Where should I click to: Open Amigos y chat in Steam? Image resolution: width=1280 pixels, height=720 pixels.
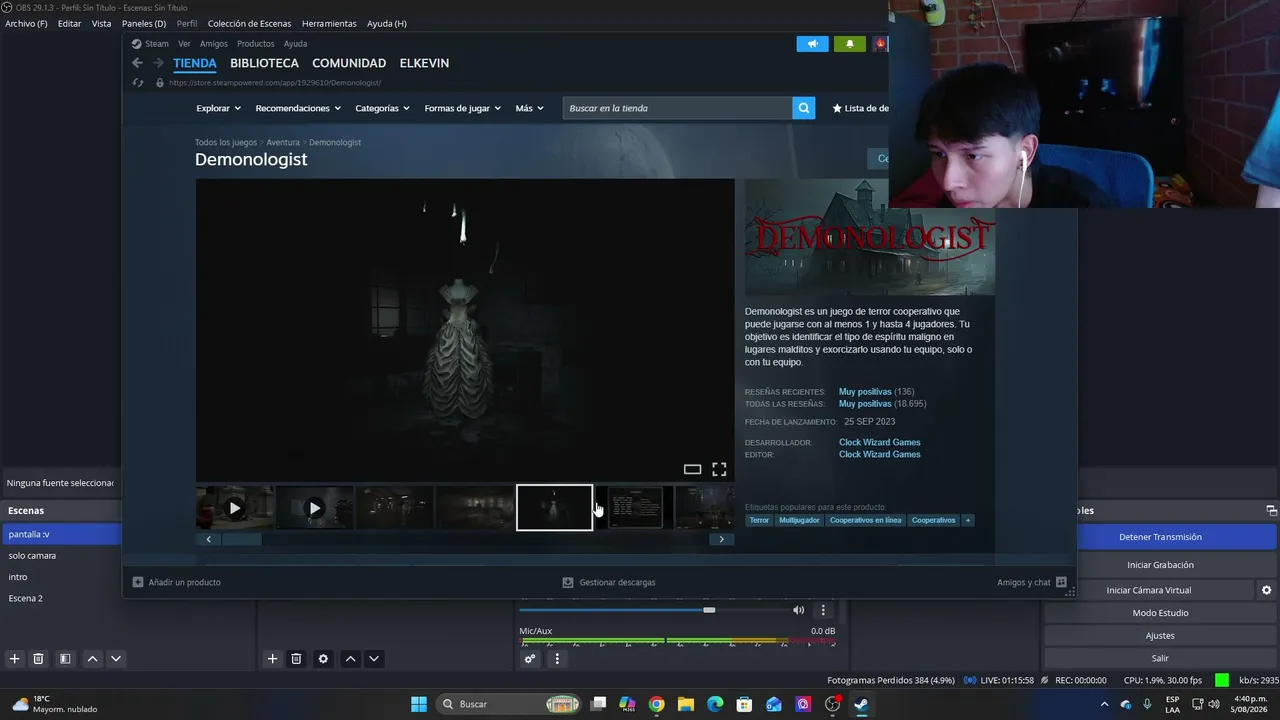click(1032, 582)
